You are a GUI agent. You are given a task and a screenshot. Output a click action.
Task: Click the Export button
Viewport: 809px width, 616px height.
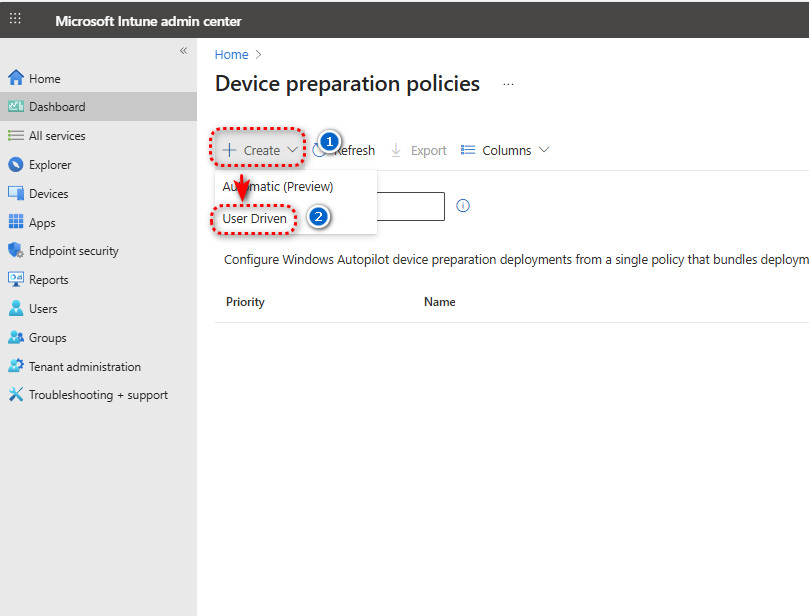pos(418,150)
